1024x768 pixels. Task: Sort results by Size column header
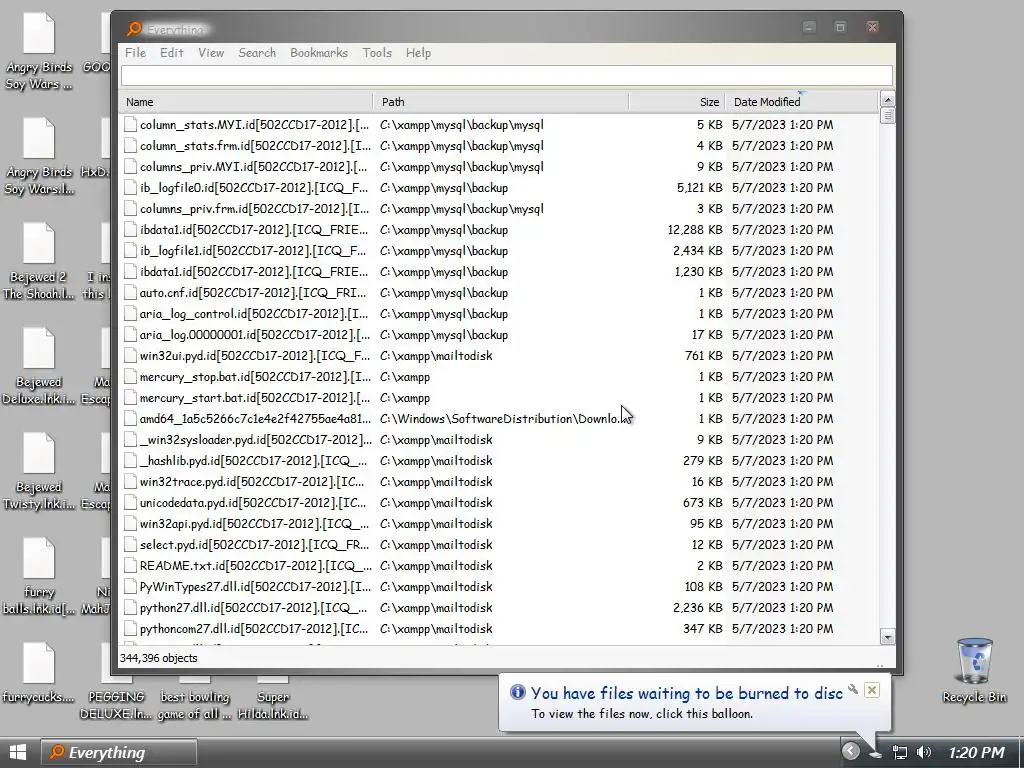[x=677, y=102]
